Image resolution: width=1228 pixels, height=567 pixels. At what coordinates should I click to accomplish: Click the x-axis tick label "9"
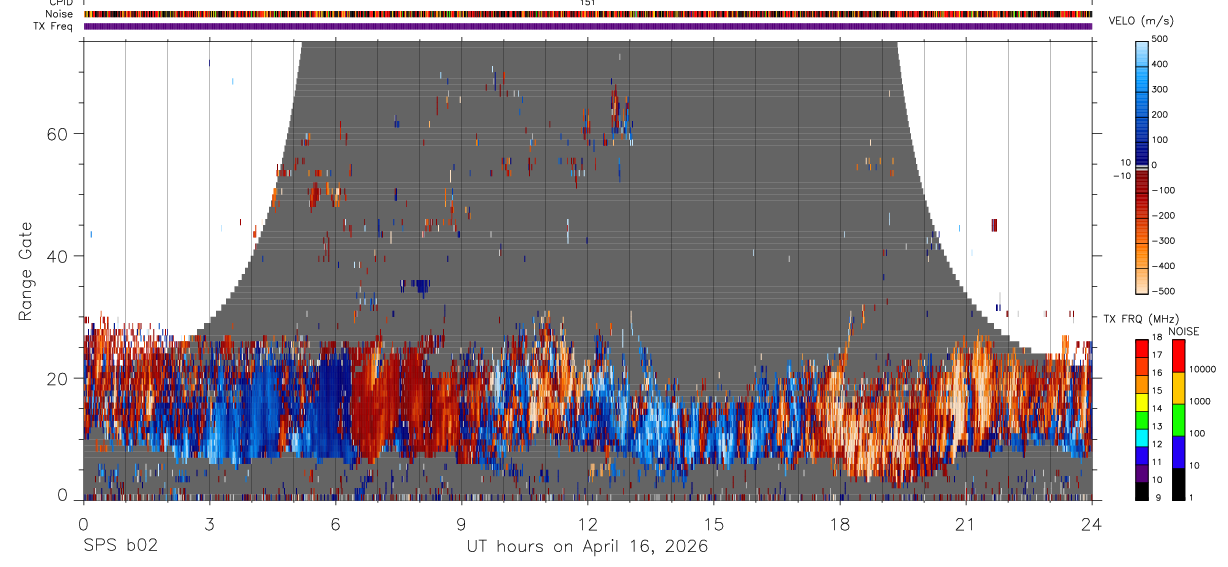coord(461,523)
